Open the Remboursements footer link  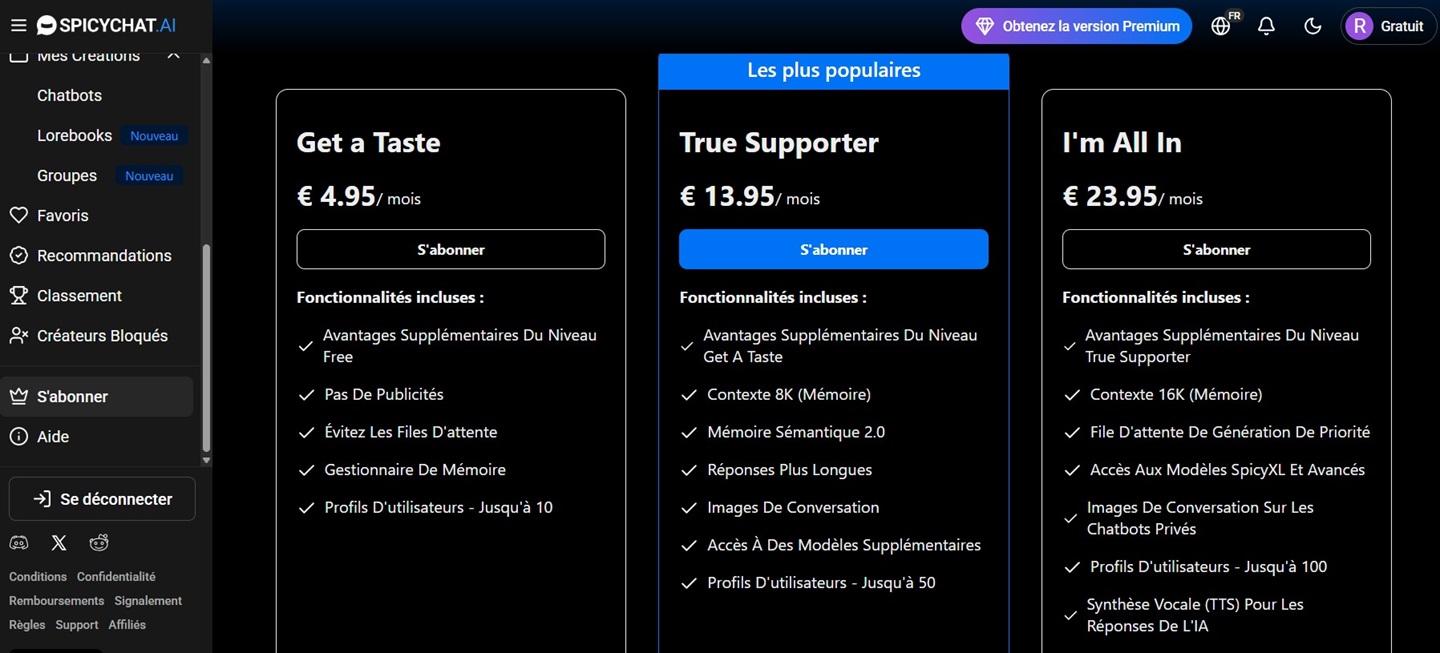(57, 601)
